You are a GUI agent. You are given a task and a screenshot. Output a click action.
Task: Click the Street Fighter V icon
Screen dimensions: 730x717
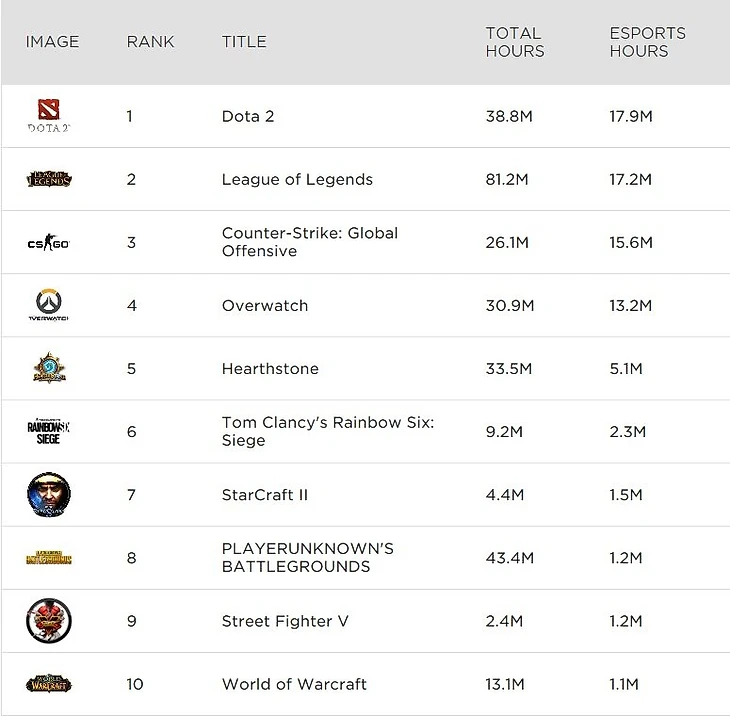pyautogui.click(x=48, y=621)
